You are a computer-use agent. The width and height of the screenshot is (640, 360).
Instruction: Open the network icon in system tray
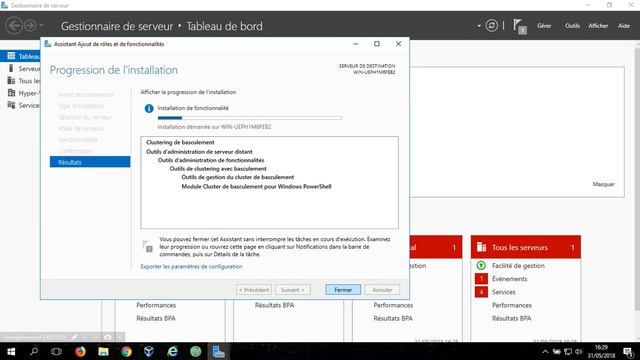[568, 351]
